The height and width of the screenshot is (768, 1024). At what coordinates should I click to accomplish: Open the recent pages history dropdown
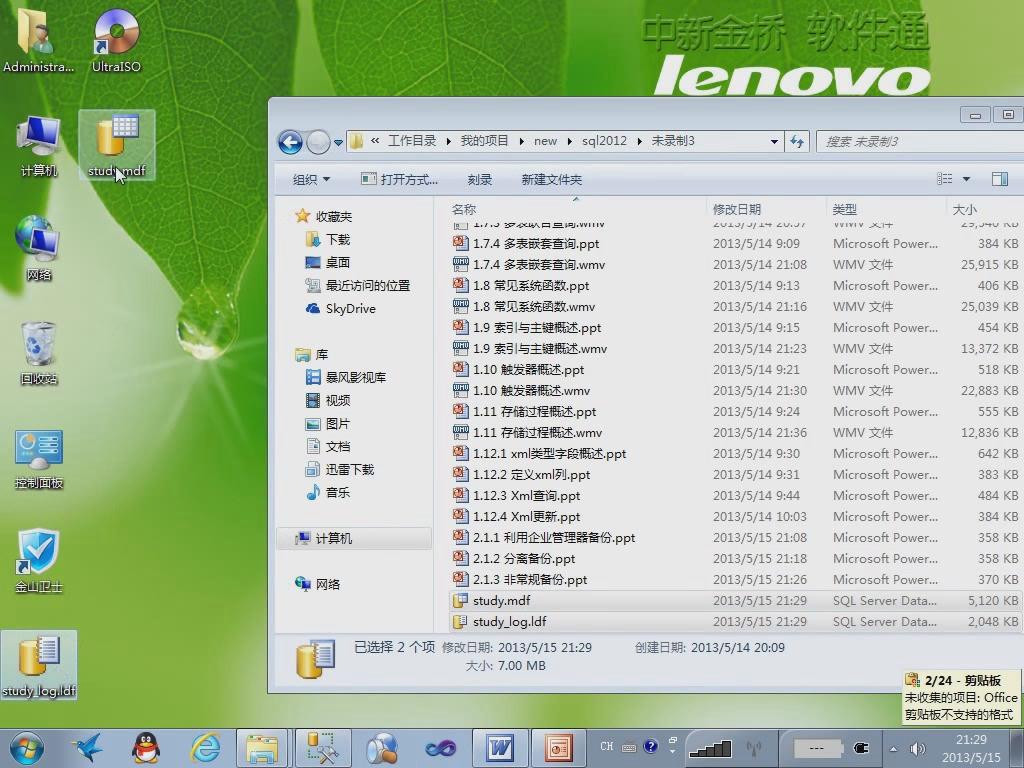(x=338, y=142)
